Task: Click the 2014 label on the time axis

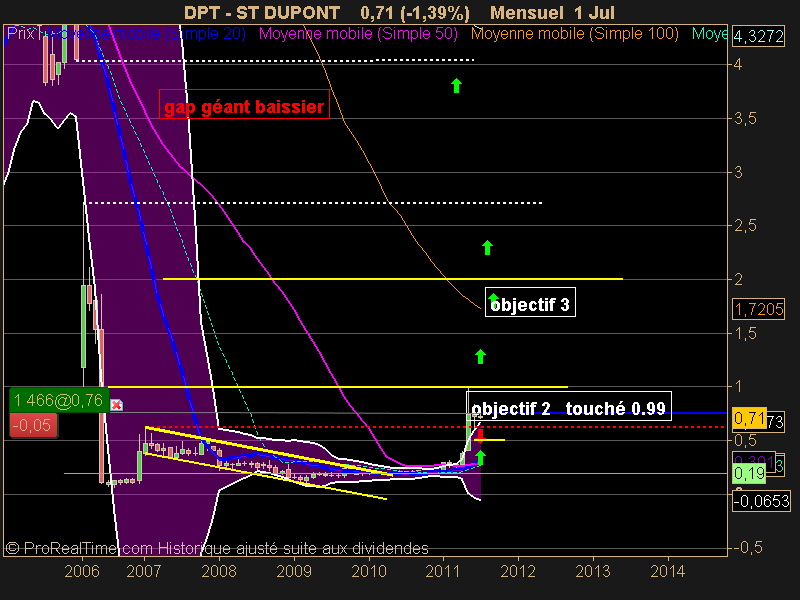Action: coord(668,570)
